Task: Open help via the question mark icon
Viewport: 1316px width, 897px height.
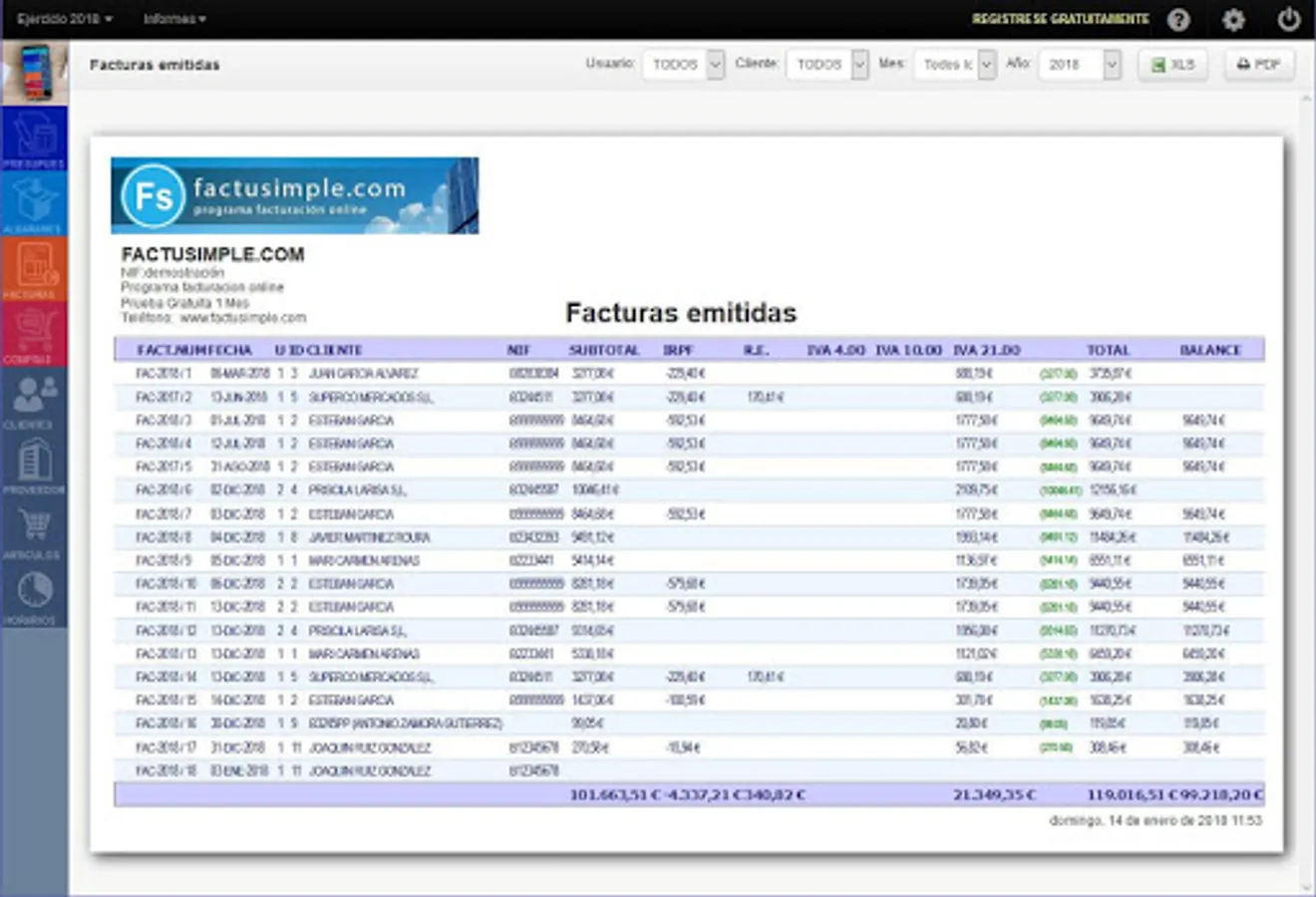Action: (x=1178, y=20)
